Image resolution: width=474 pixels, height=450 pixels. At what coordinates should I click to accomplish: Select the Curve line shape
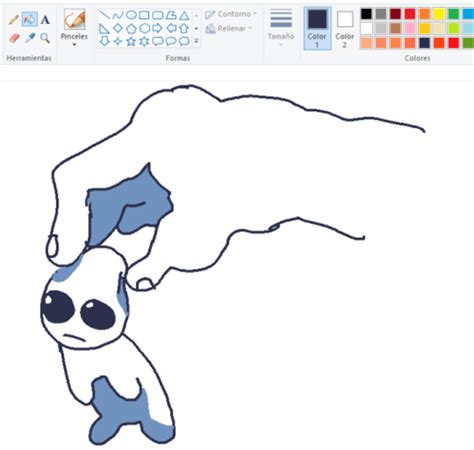[x=118, y=15]
